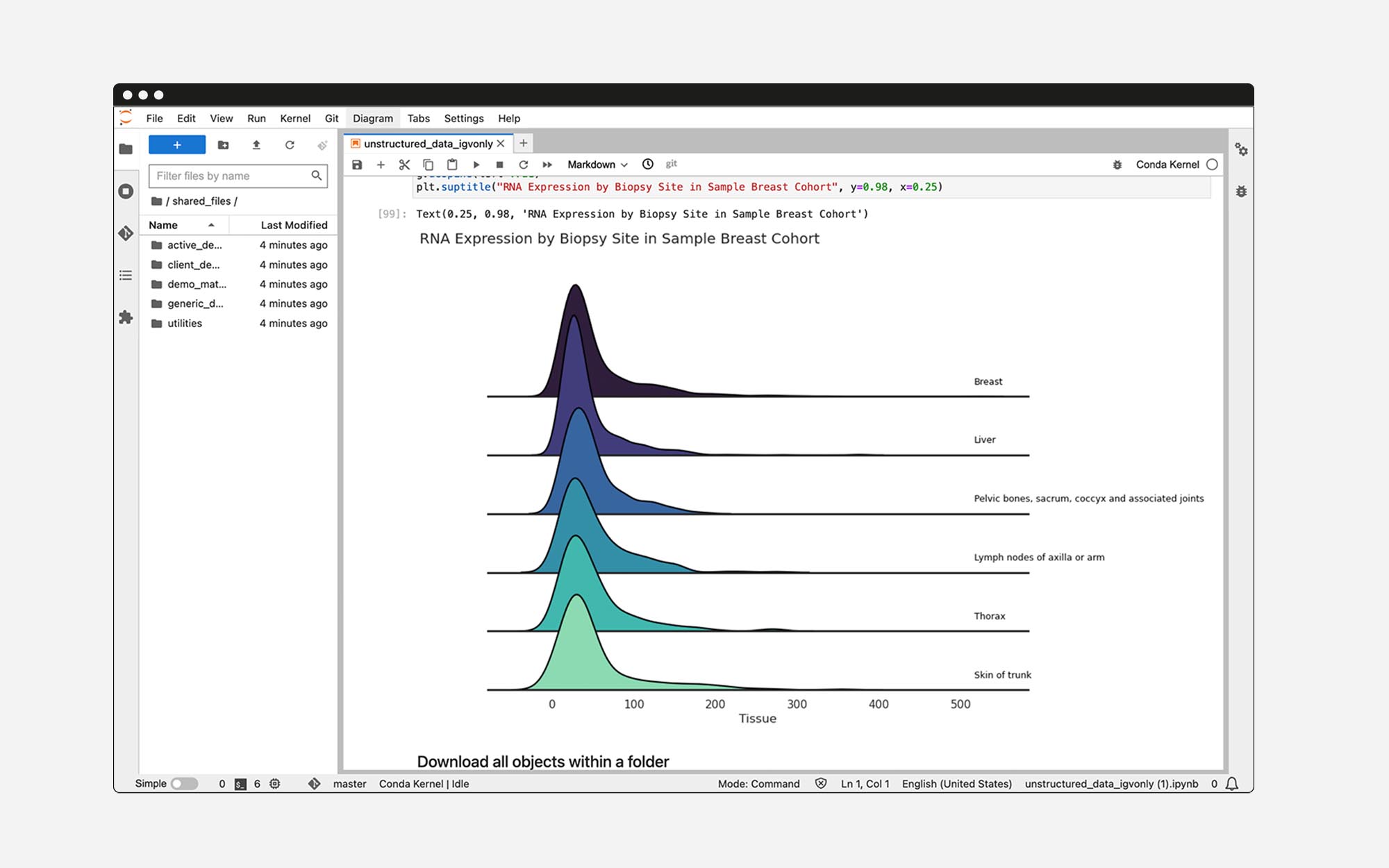Save the notebook with the disk icon
The image size is (1389, 868).
(x=357, y=165)
